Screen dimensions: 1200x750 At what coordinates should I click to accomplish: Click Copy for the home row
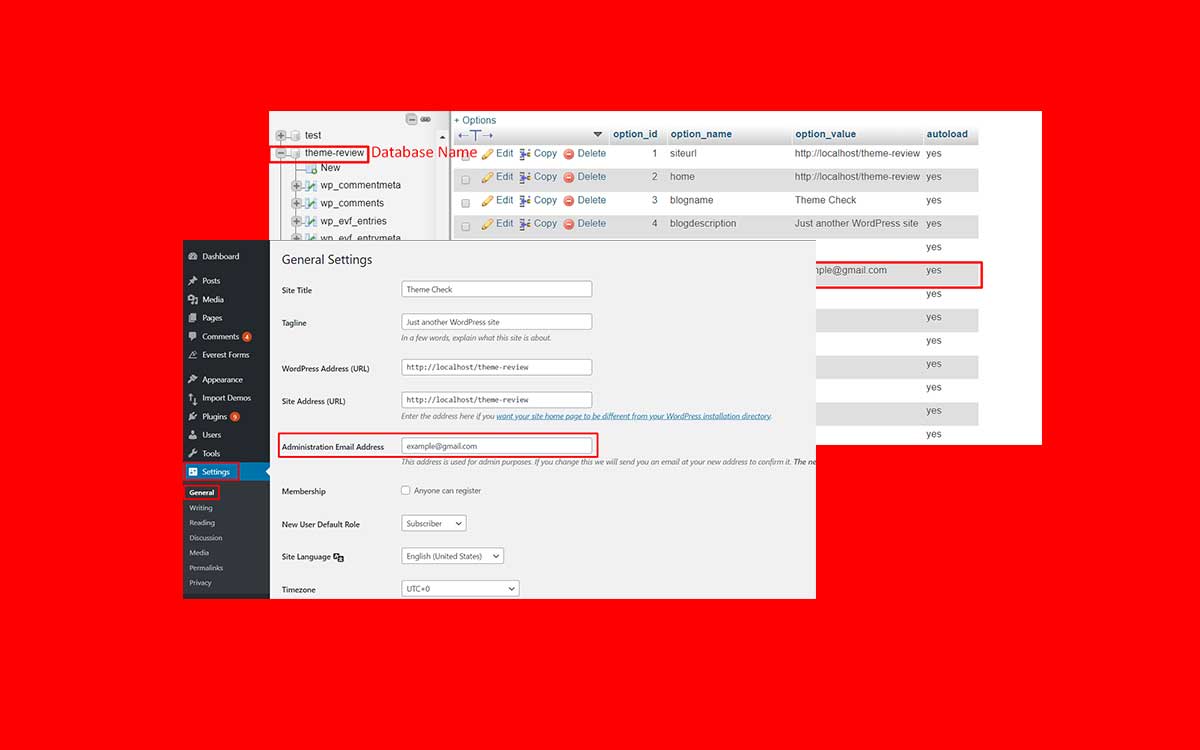[538, 177]
